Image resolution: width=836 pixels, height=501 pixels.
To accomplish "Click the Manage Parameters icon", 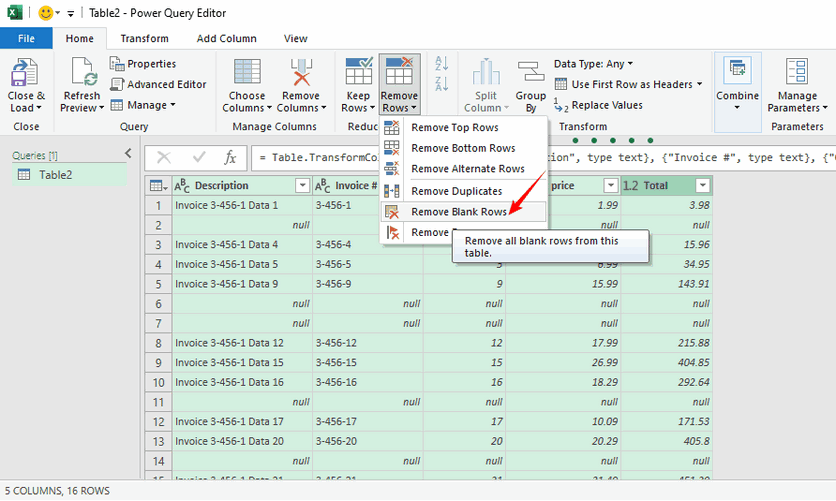I will (797, 71).
